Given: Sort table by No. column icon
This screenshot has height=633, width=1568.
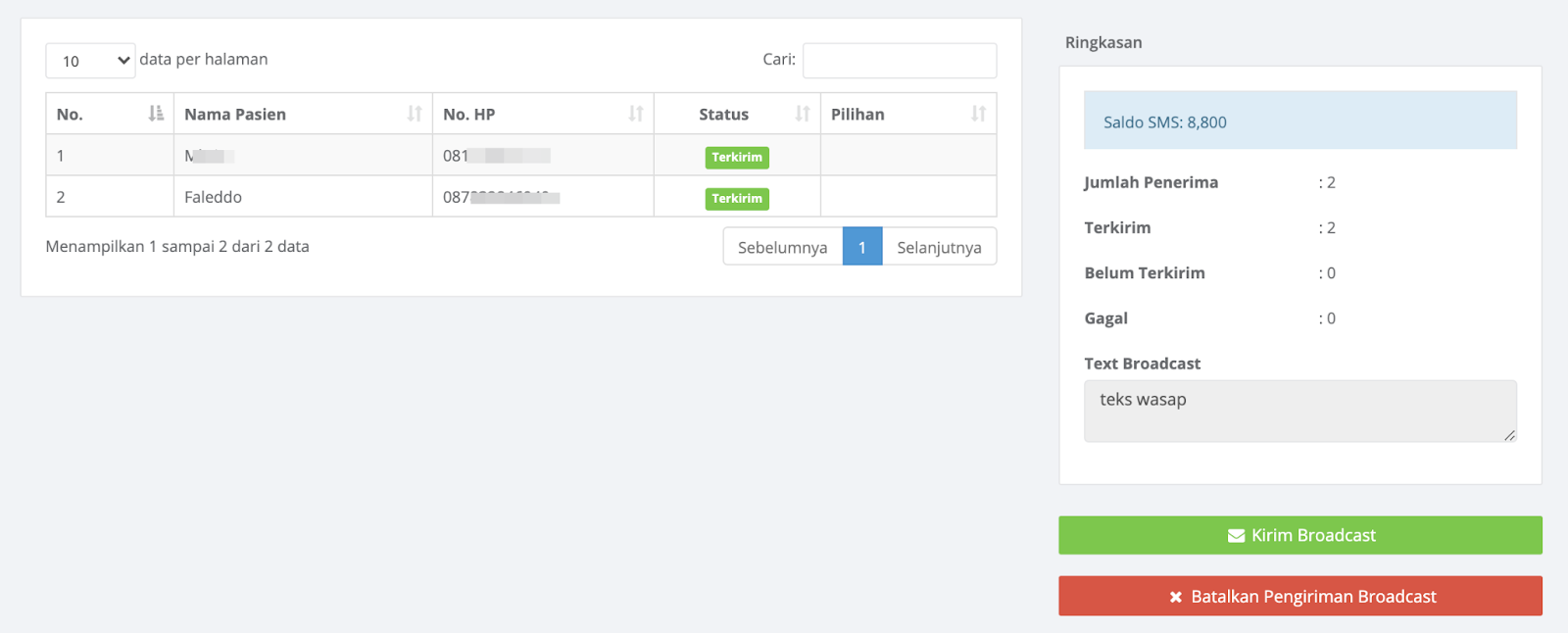Looking at the screenshot, I should click(156, 114).
